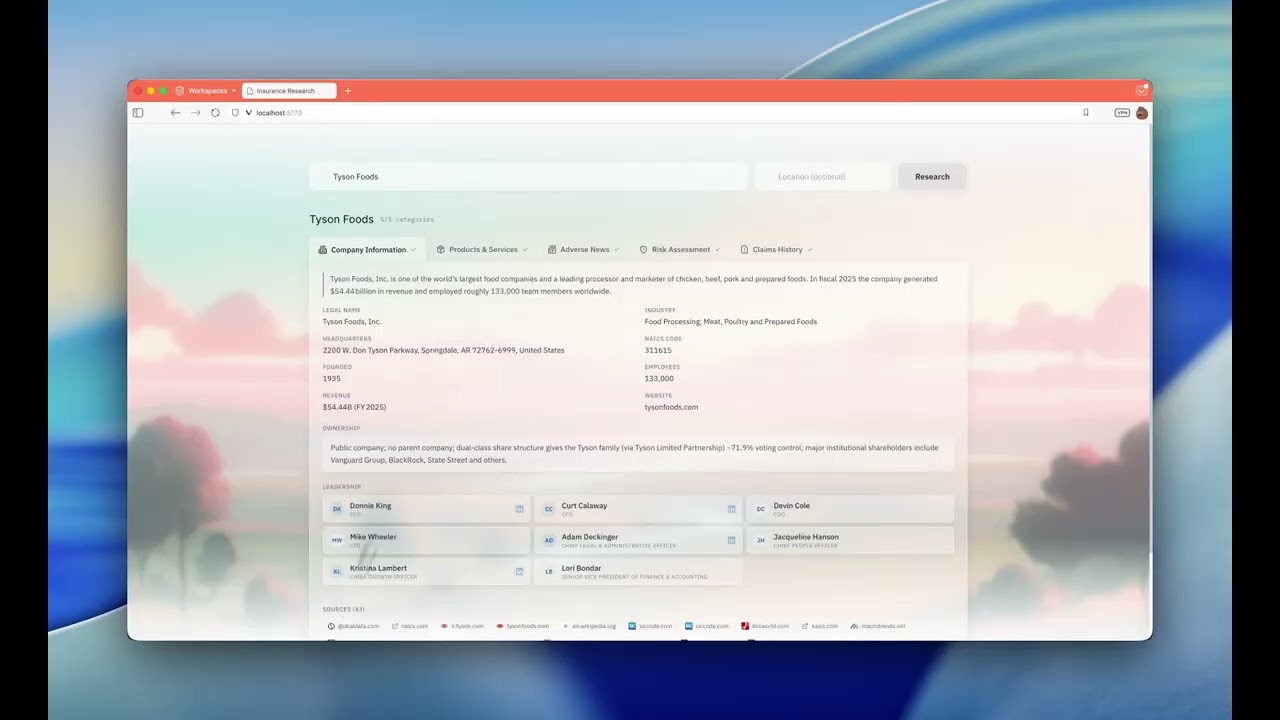Expand the Workspaces dropdown
The width and height of the screenshot is (1280, 720).
(x=206, y=91)
